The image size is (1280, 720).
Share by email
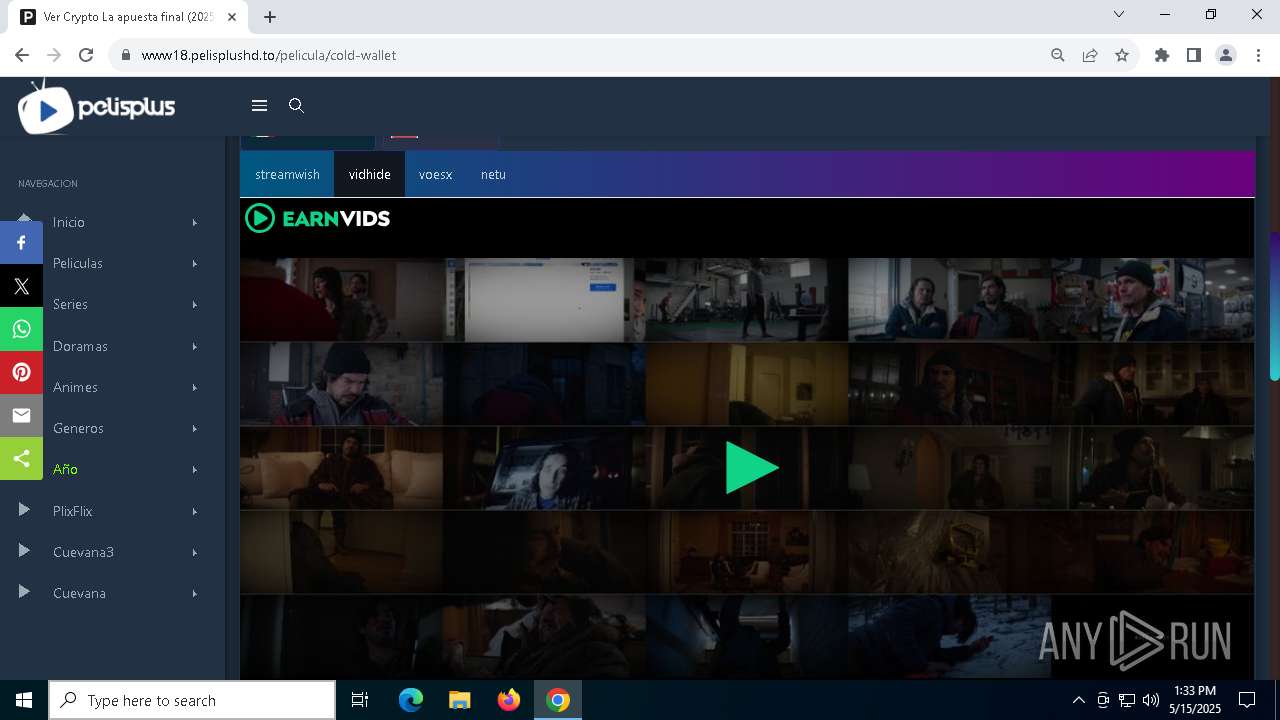(x=21, y=415)
